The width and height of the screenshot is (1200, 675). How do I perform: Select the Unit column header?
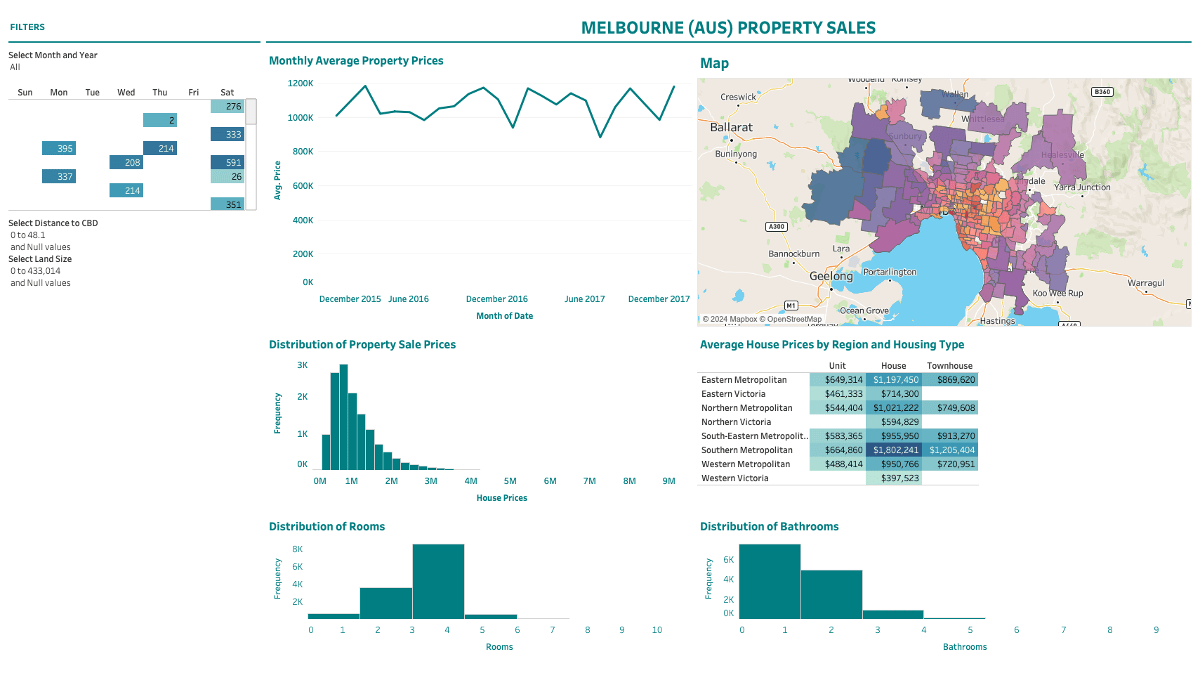coord(838,367)
